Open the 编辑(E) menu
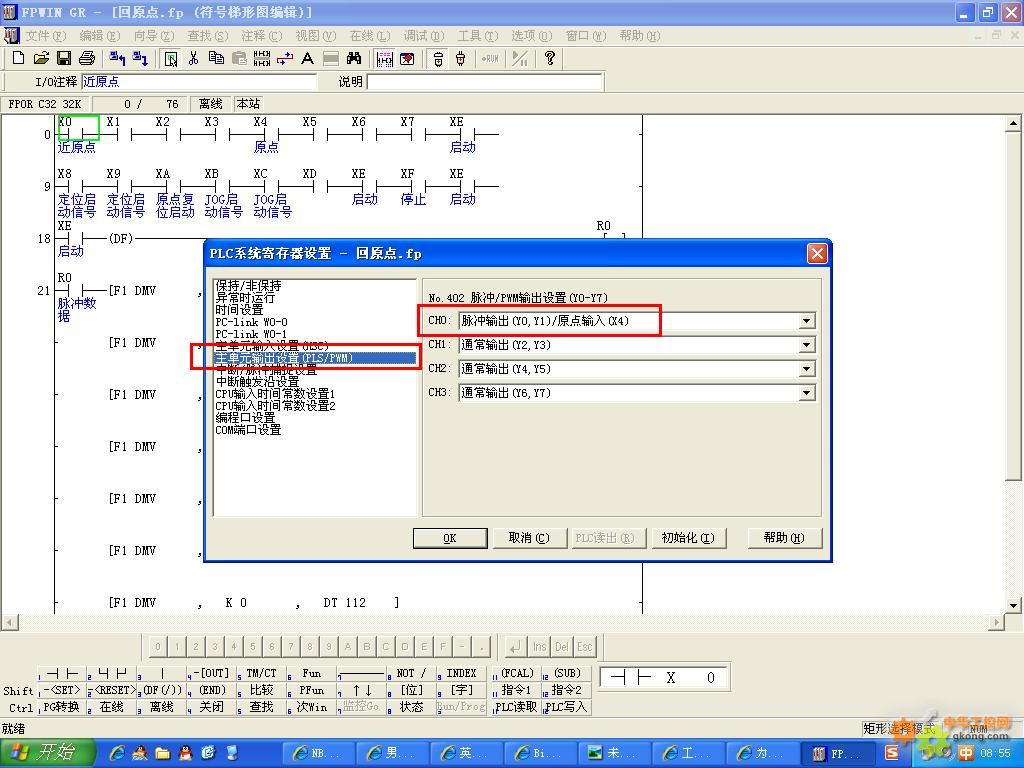The width and height of the screenshot is (1024, 768). (100, 35)
